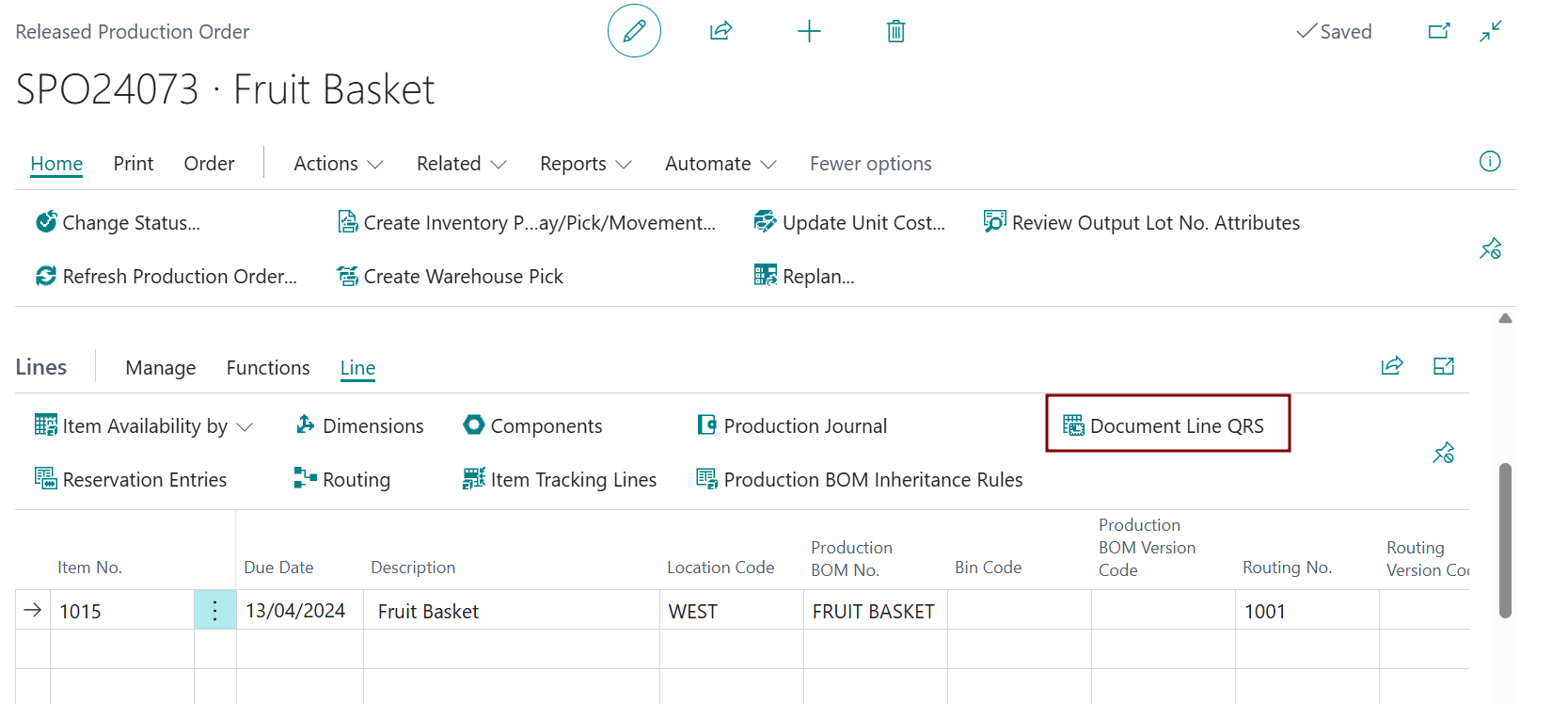Open Components for the line
This screenshot has width=1568, height=704.
[x=532, y=425]
